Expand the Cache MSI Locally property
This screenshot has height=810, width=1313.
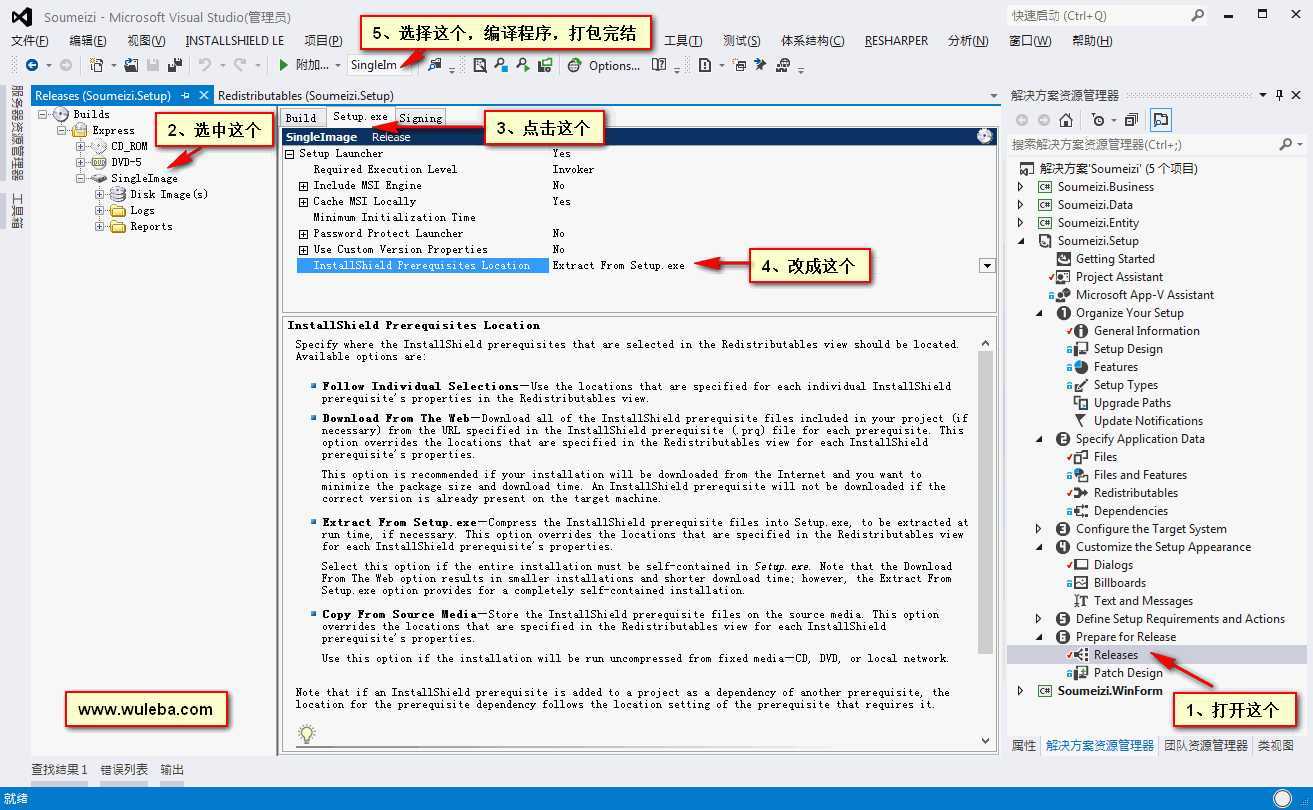click(304, 202)
